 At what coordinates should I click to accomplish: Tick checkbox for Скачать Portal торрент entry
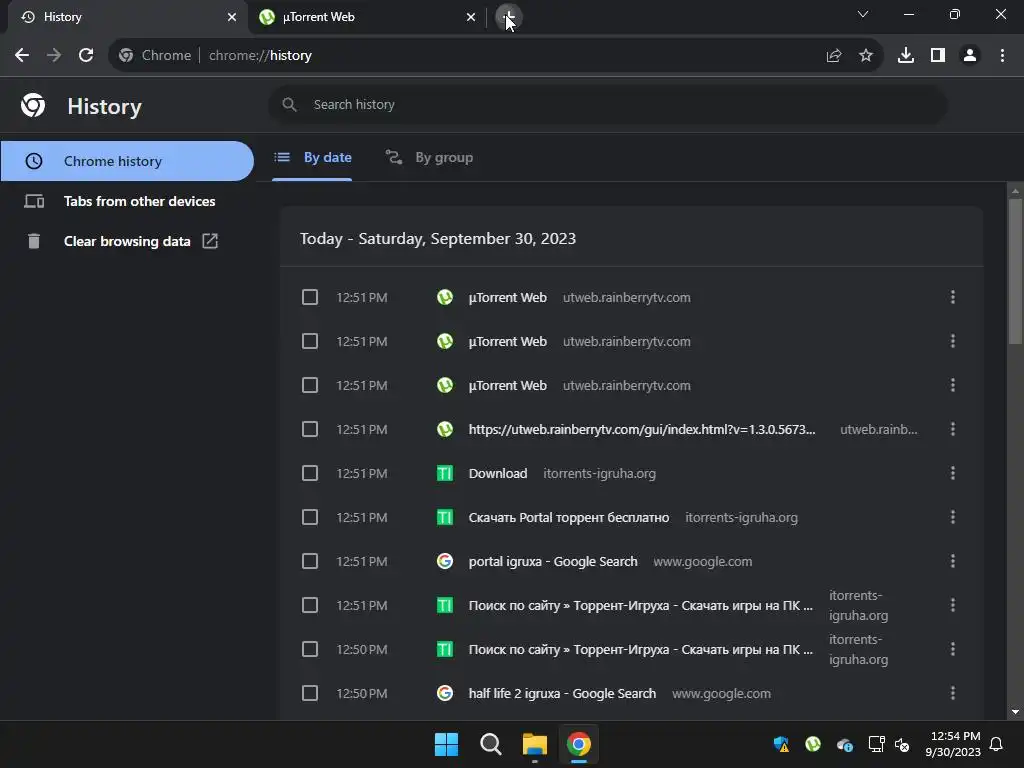tap(310, 517)
